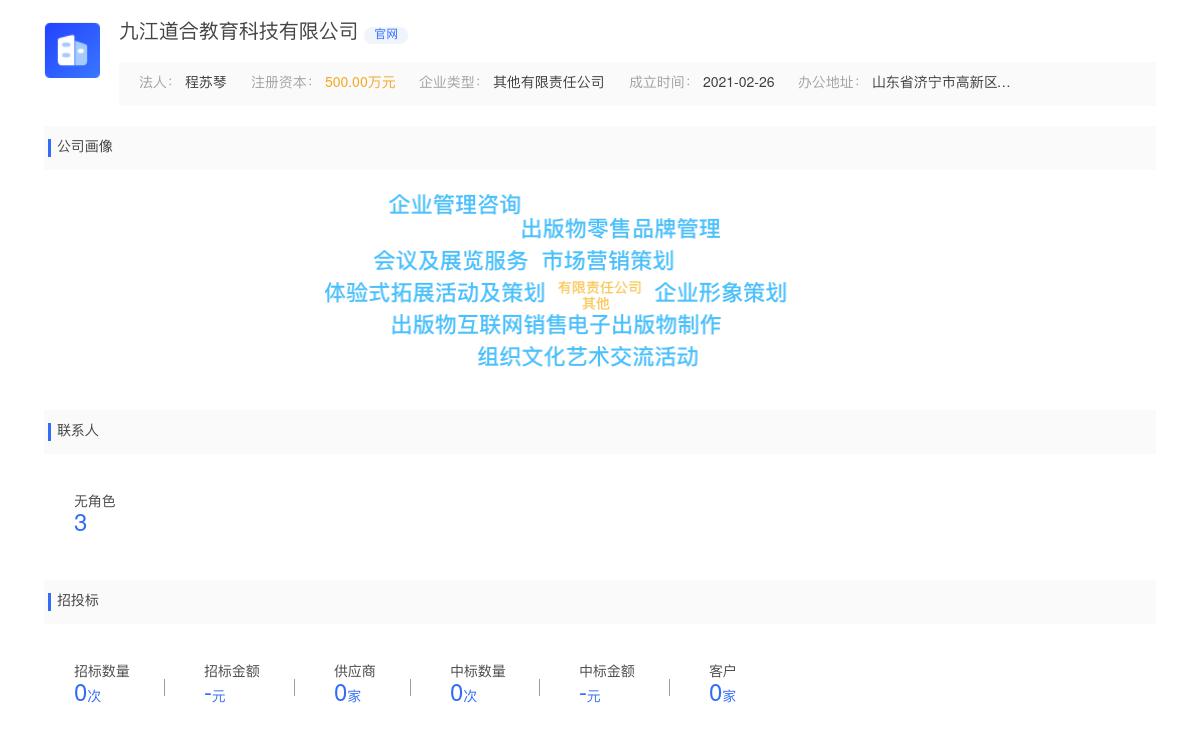This screenshot has width=1200, height=752.
Task: Click the 供应商 count value
Action: 341,693
